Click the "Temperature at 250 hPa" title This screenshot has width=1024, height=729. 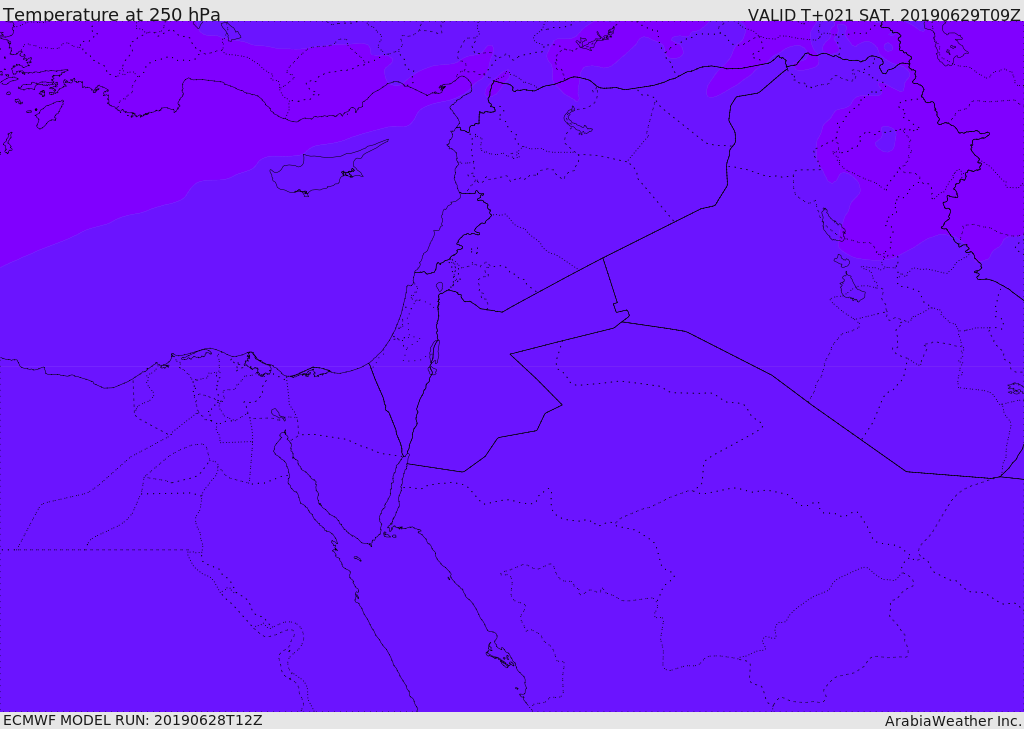pyautogui.click(x=111, y=14)
